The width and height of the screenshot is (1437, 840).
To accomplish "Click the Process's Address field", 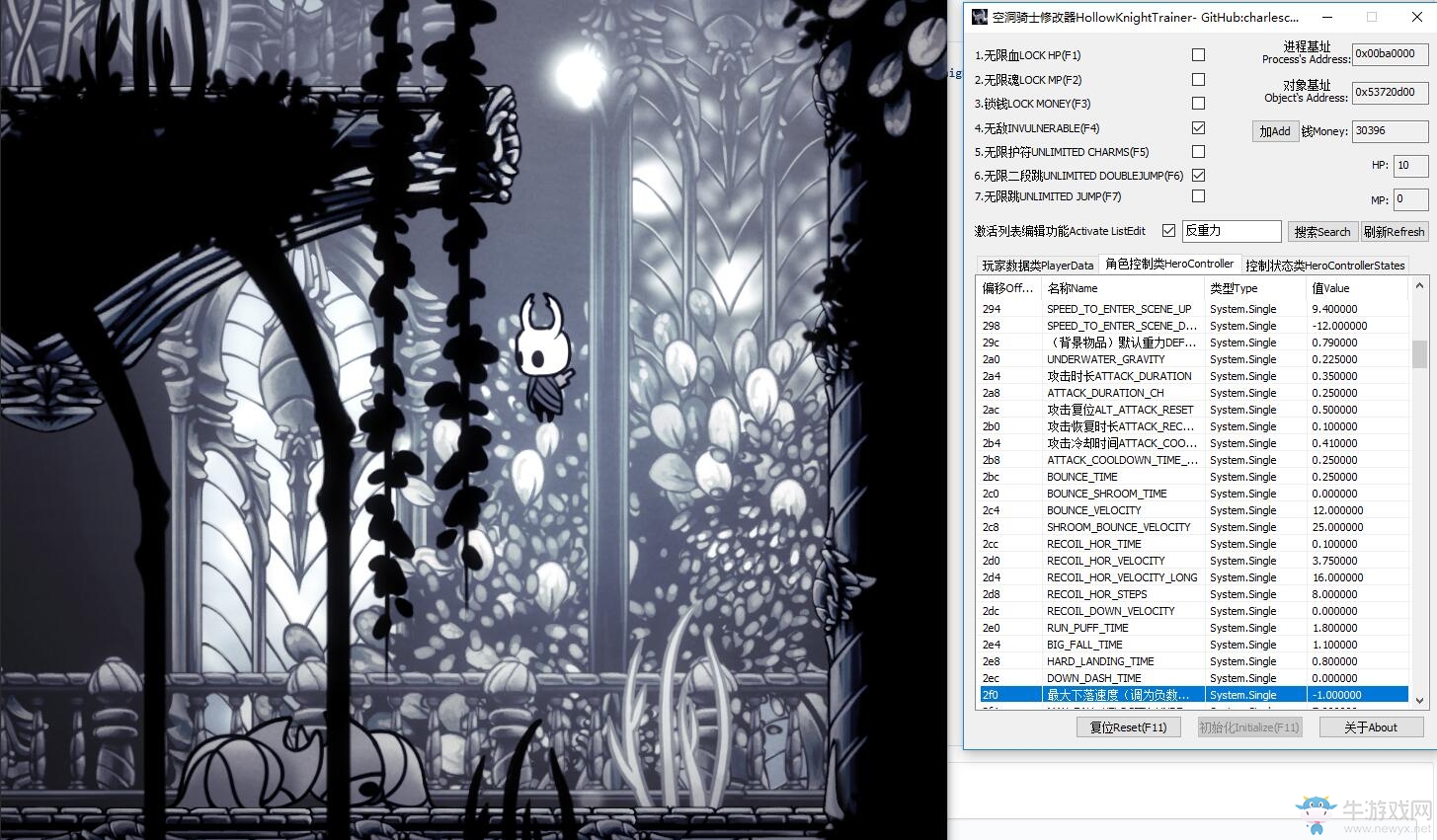I will tap(1390, 54).
